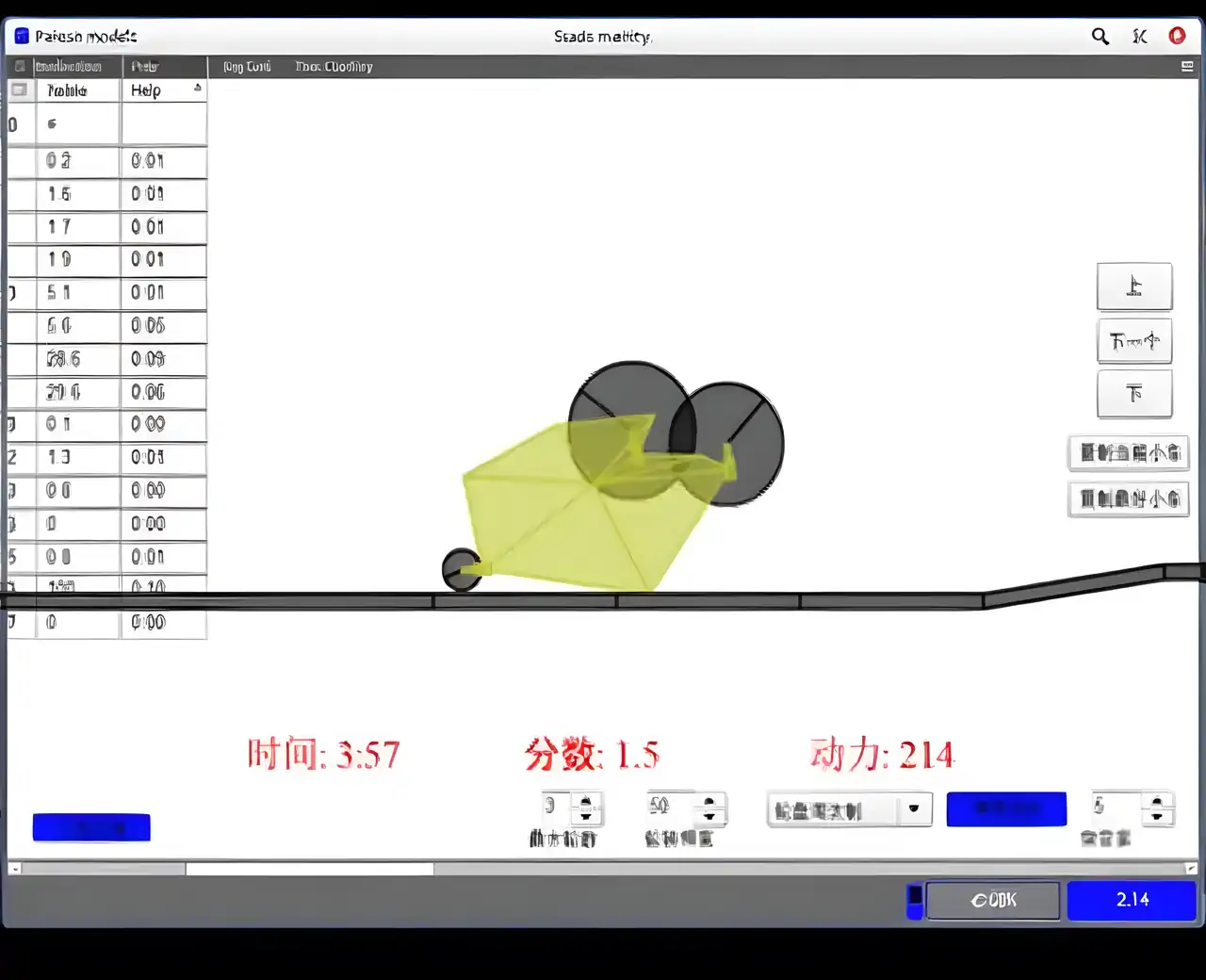The image size is (1206, 980).
Task: Select the table cell showing 1 7
Action: (78, 227)
